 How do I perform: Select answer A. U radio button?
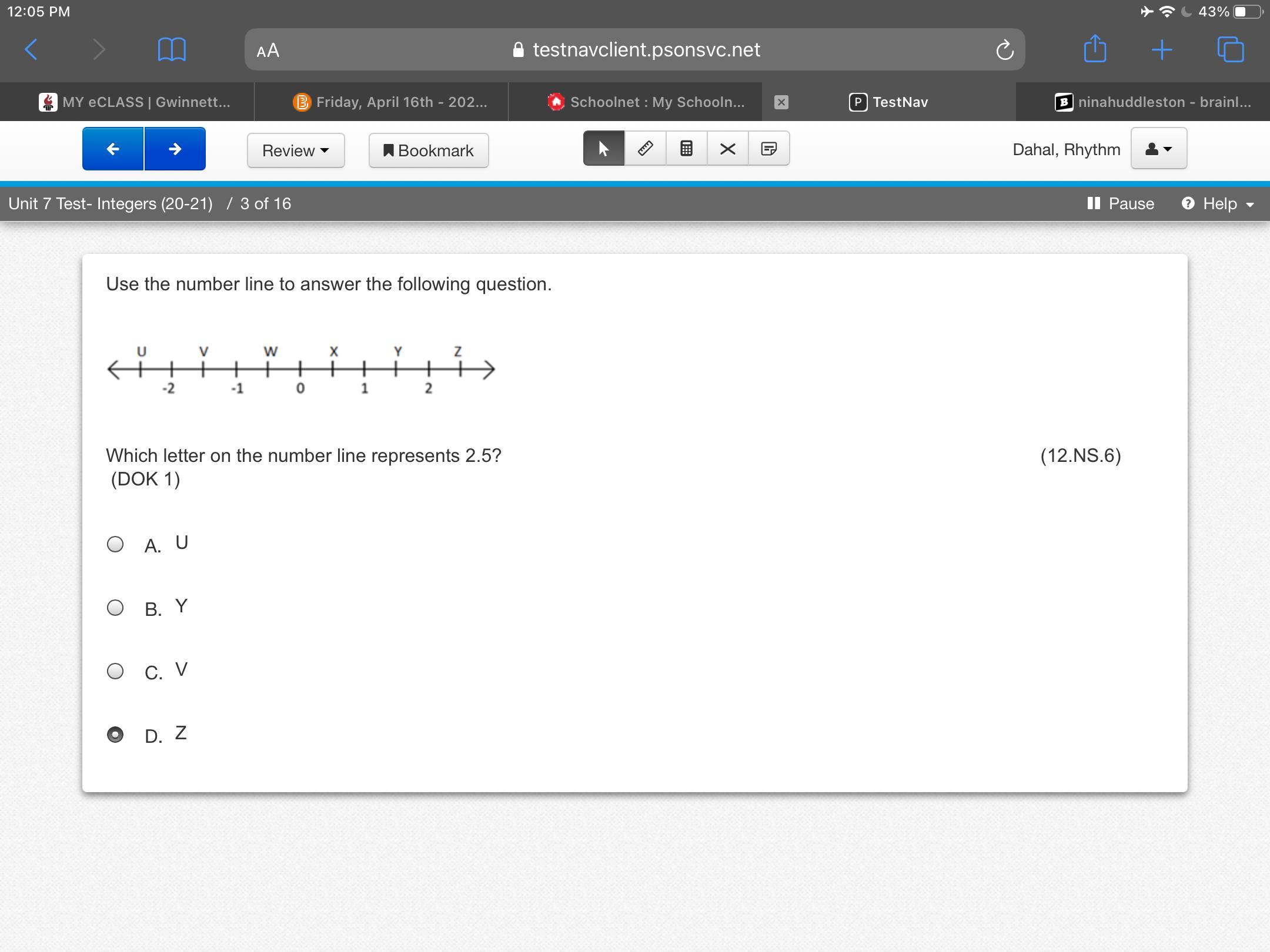tap(115, 544)
